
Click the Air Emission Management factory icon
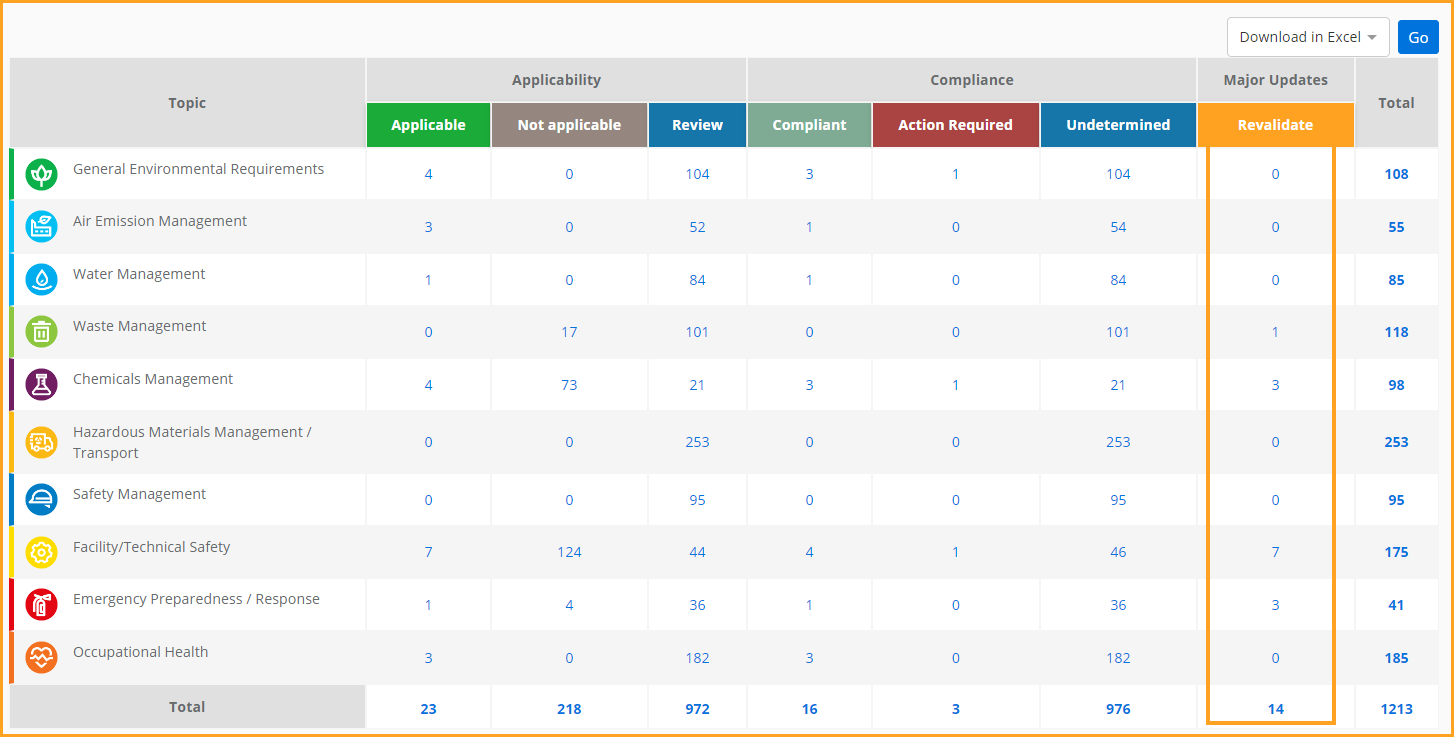[41, 227]
